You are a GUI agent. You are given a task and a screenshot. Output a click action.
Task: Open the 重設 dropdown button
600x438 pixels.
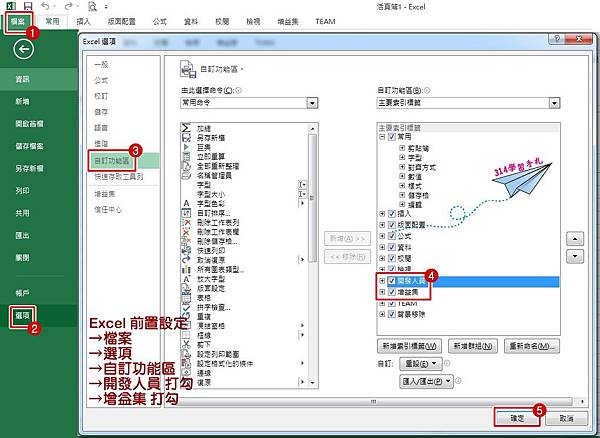click(x=421, y=364)
